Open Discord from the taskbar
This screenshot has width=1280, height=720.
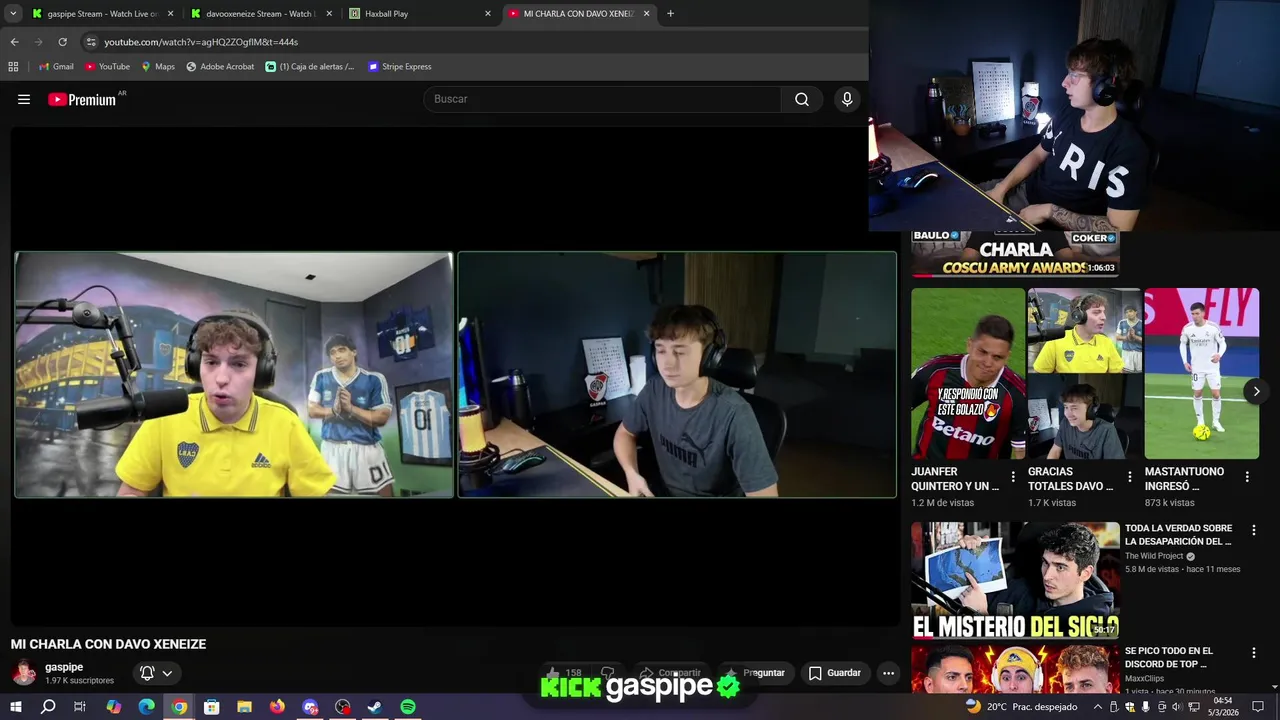pos(310,707)
